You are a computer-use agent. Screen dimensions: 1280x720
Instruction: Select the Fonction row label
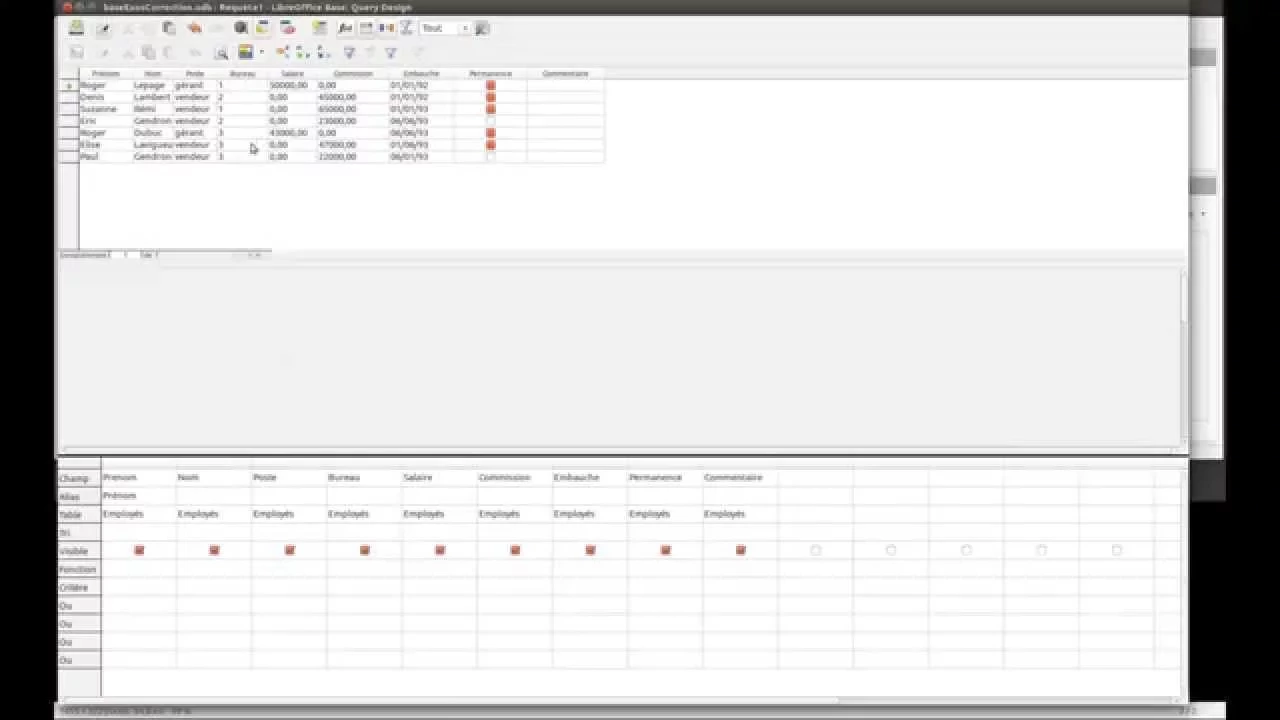tap(79, 569)
